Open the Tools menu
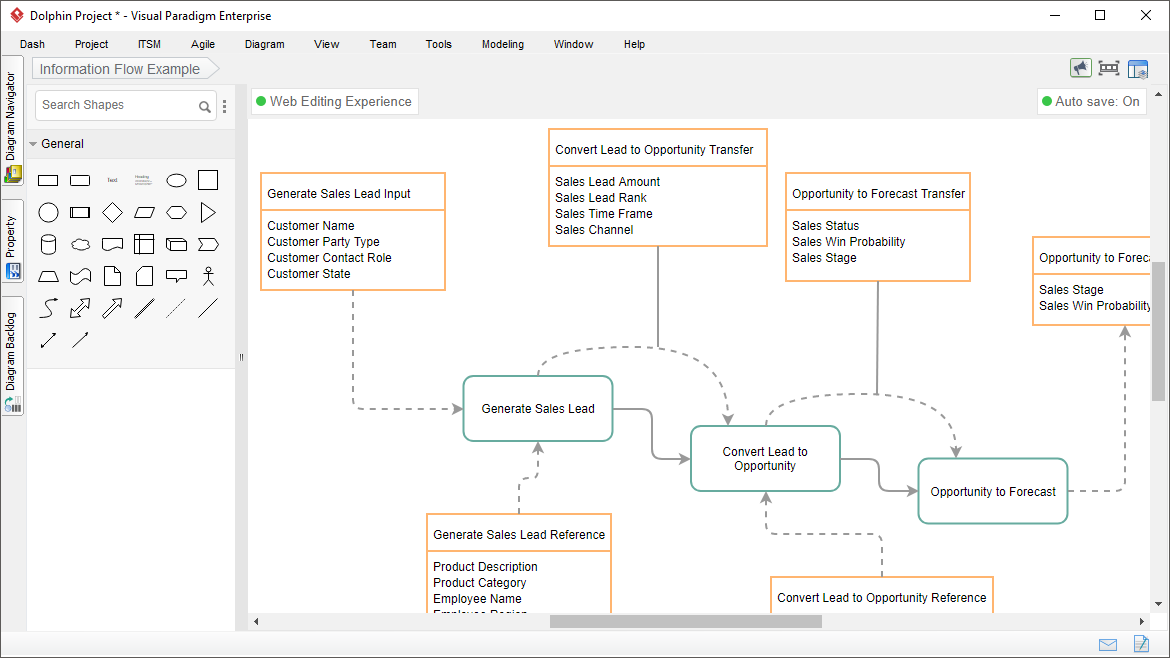This screenshot has height=658, width=1170. 439,44
